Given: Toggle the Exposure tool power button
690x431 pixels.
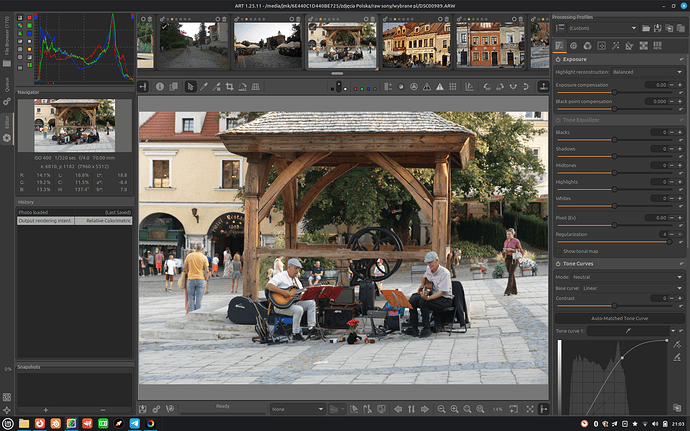Looking at the screenshot, I should 558,59.
